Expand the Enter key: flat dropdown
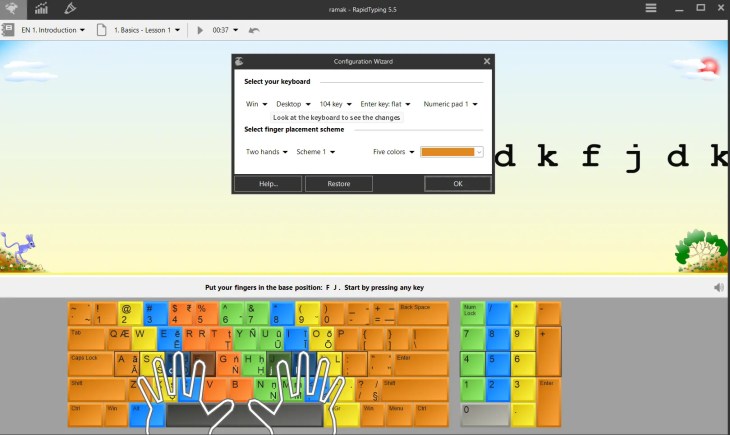Screen dimensions: 730x435 (x=385, y=104)
